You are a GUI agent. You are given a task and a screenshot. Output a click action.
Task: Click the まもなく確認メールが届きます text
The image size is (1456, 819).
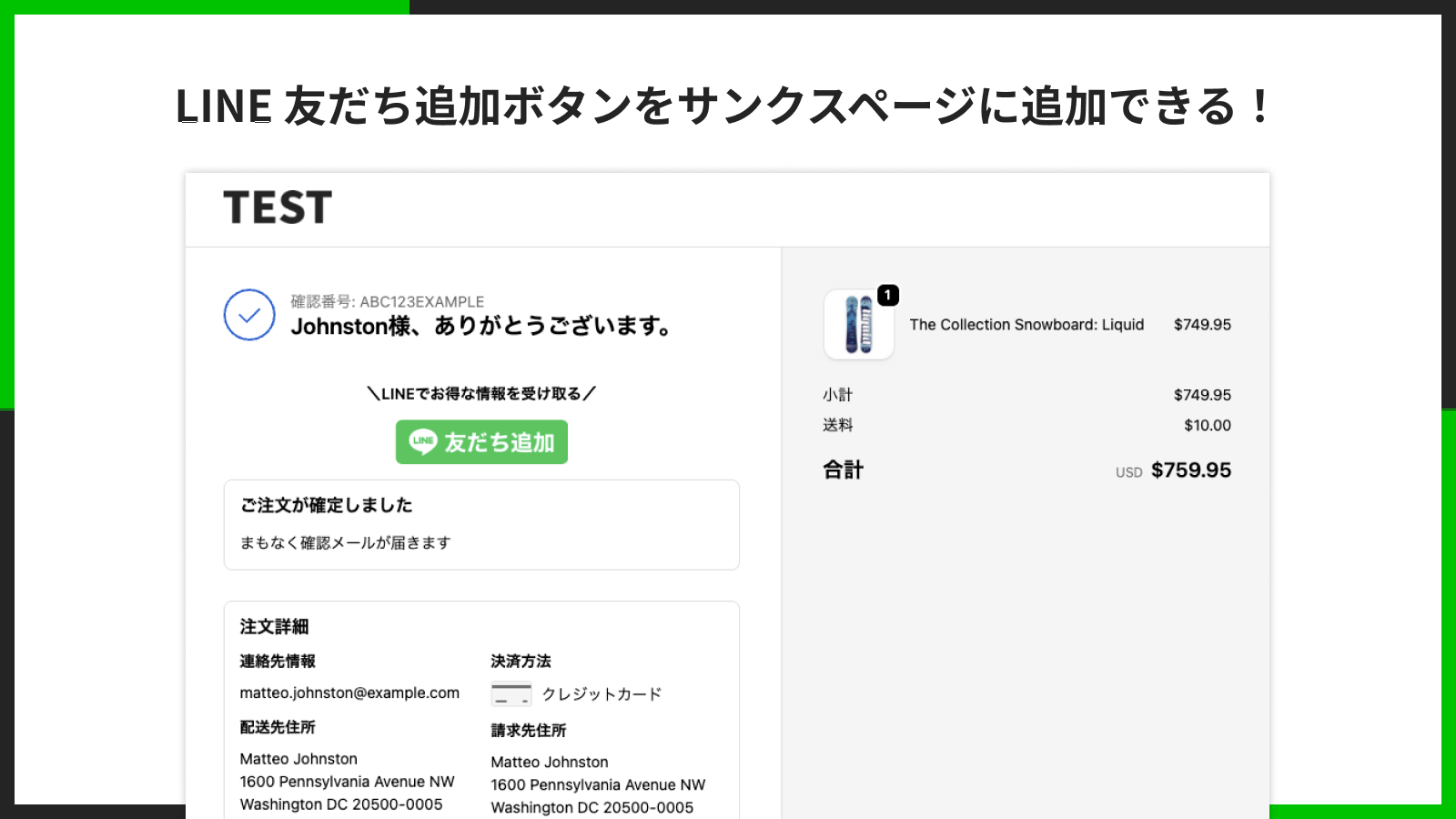pyautogui.click(x=345, y=542)
